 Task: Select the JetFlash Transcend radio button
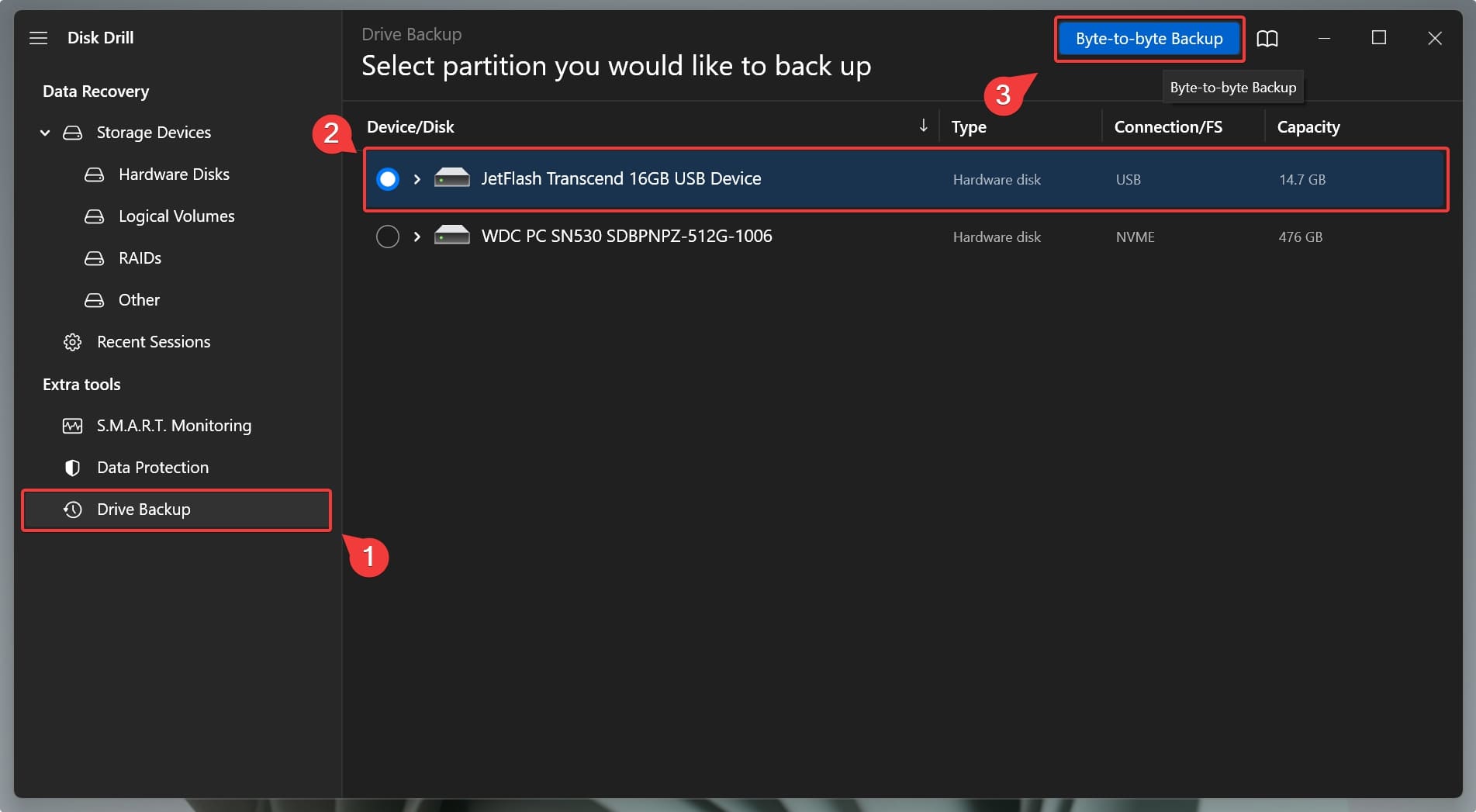click(388, 179)
